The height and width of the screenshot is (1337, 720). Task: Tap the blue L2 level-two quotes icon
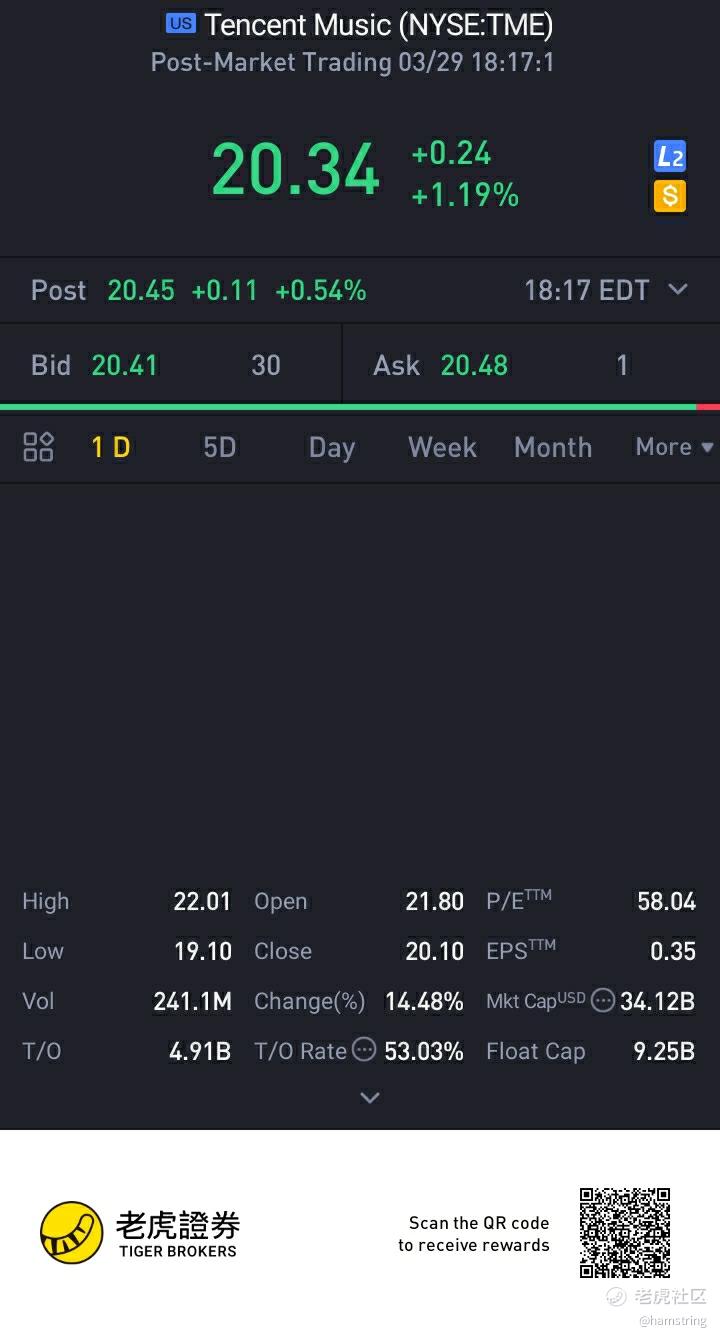(x=669, y=156)
